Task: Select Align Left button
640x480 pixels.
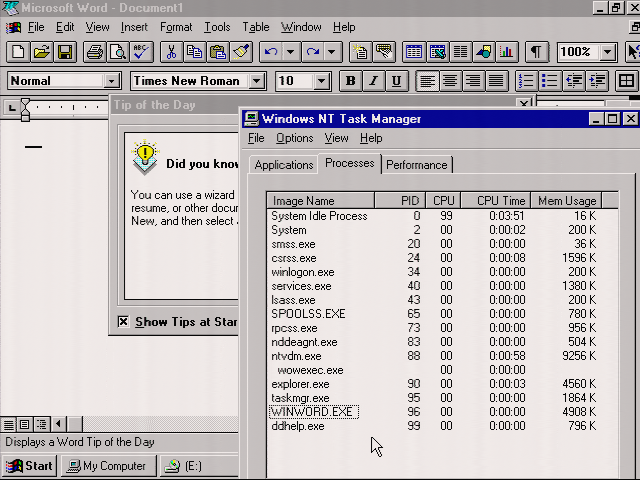Action: [x=427, y=81]
